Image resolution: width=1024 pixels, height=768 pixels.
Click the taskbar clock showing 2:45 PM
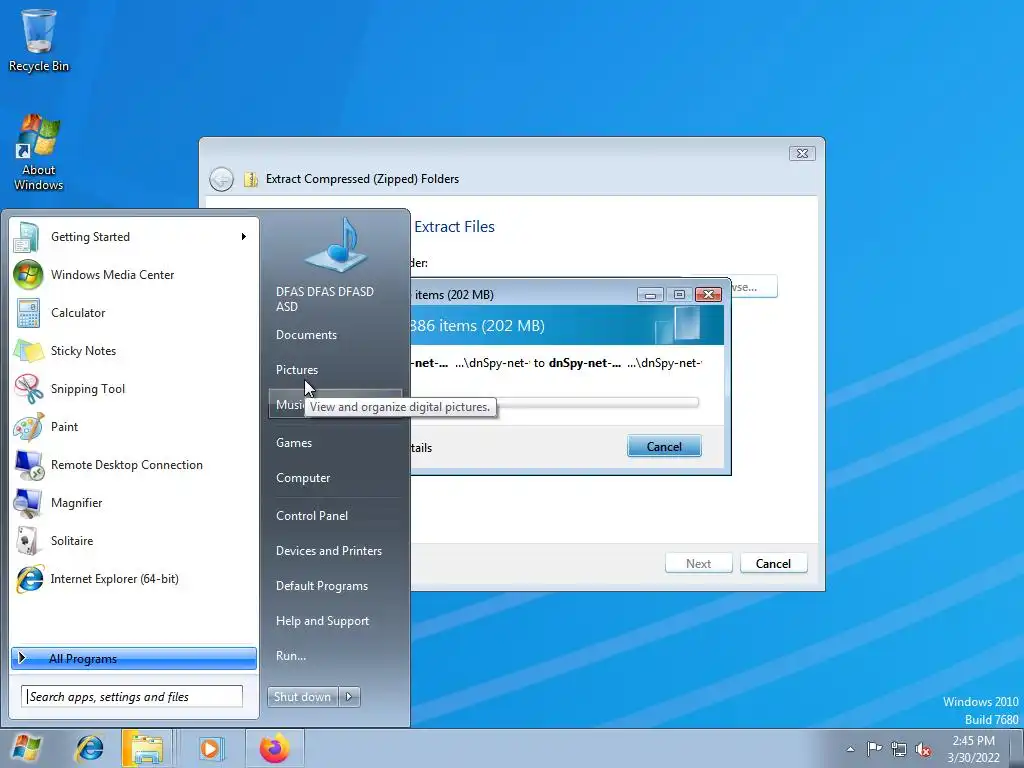click(x=973, y=749)
